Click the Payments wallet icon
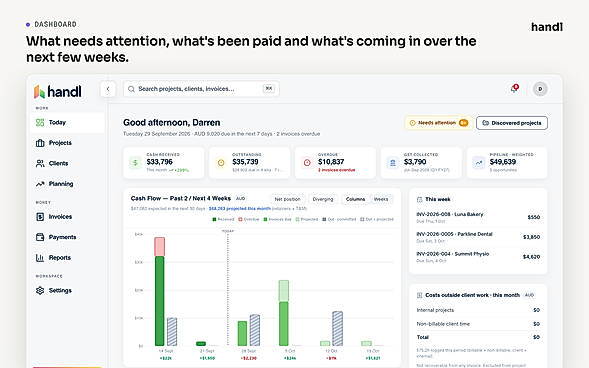 (x=40, y=237)
